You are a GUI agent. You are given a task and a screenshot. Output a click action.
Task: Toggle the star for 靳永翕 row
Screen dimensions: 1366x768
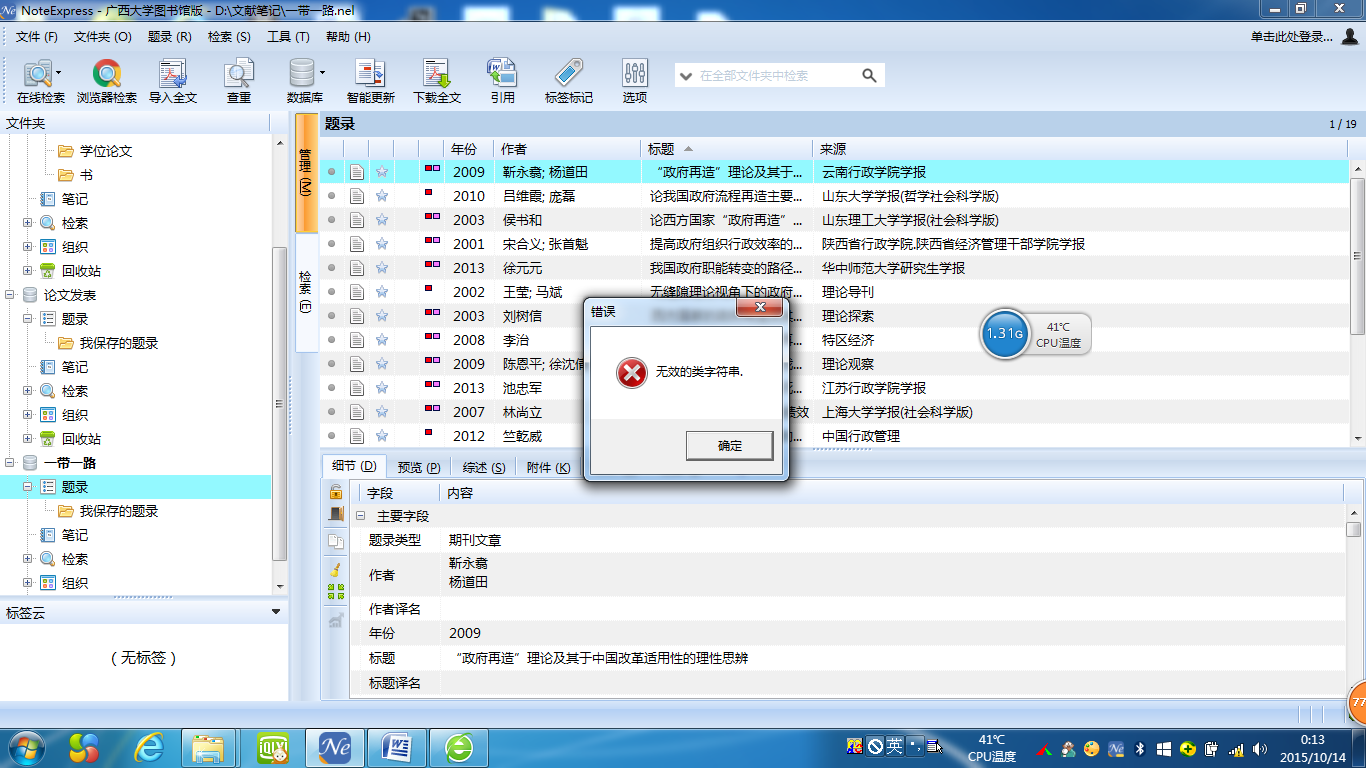[x=382, y=172]
